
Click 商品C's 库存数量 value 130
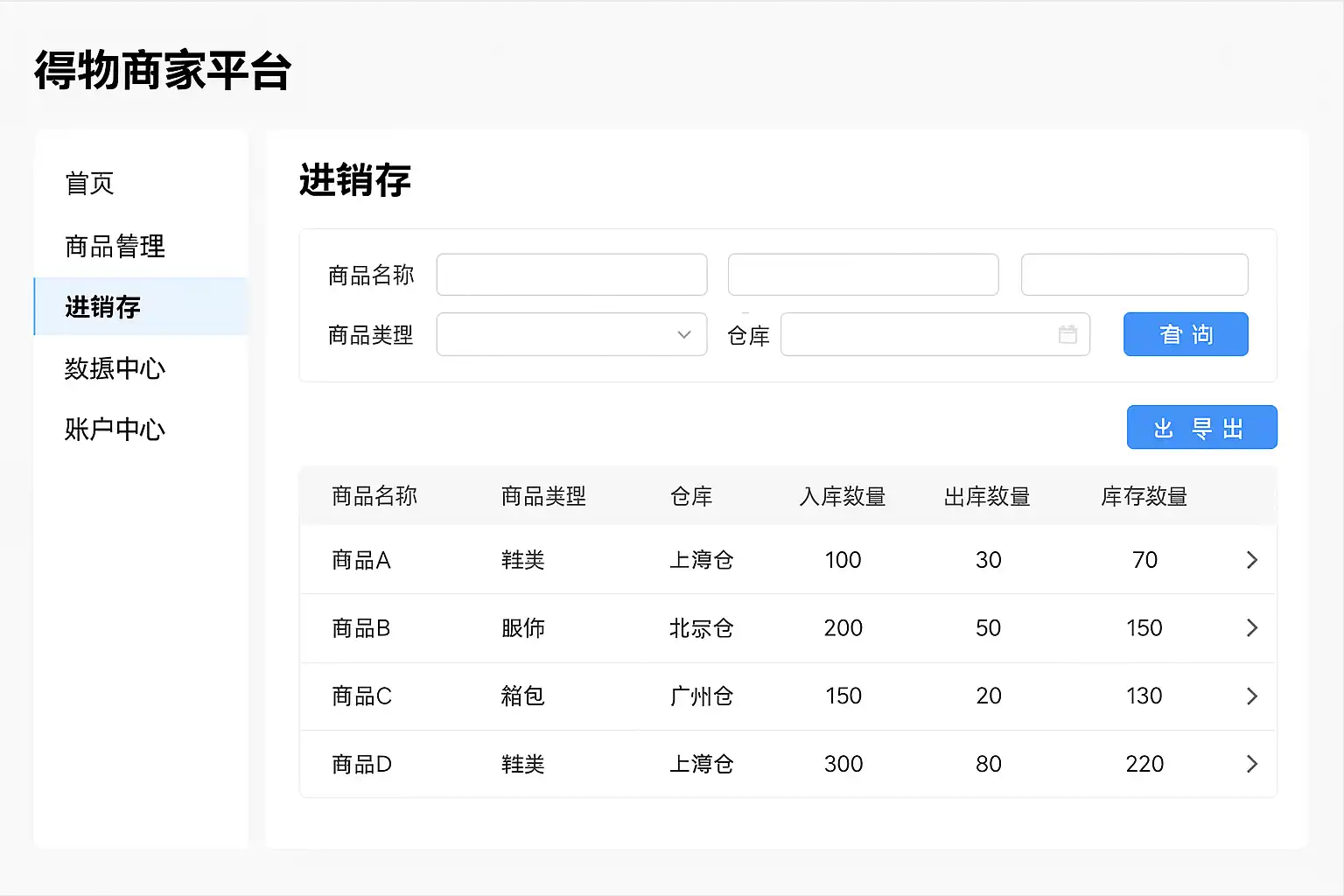[1144, 696]
